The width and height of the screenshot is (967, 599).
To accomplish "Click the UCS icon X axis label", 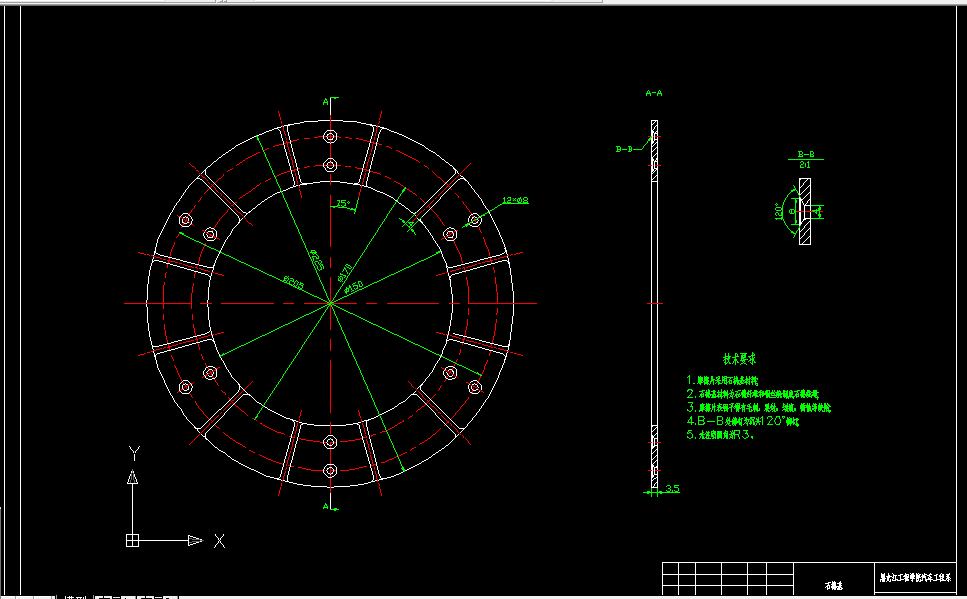I will pyautogui.click(x=219, y=541).
